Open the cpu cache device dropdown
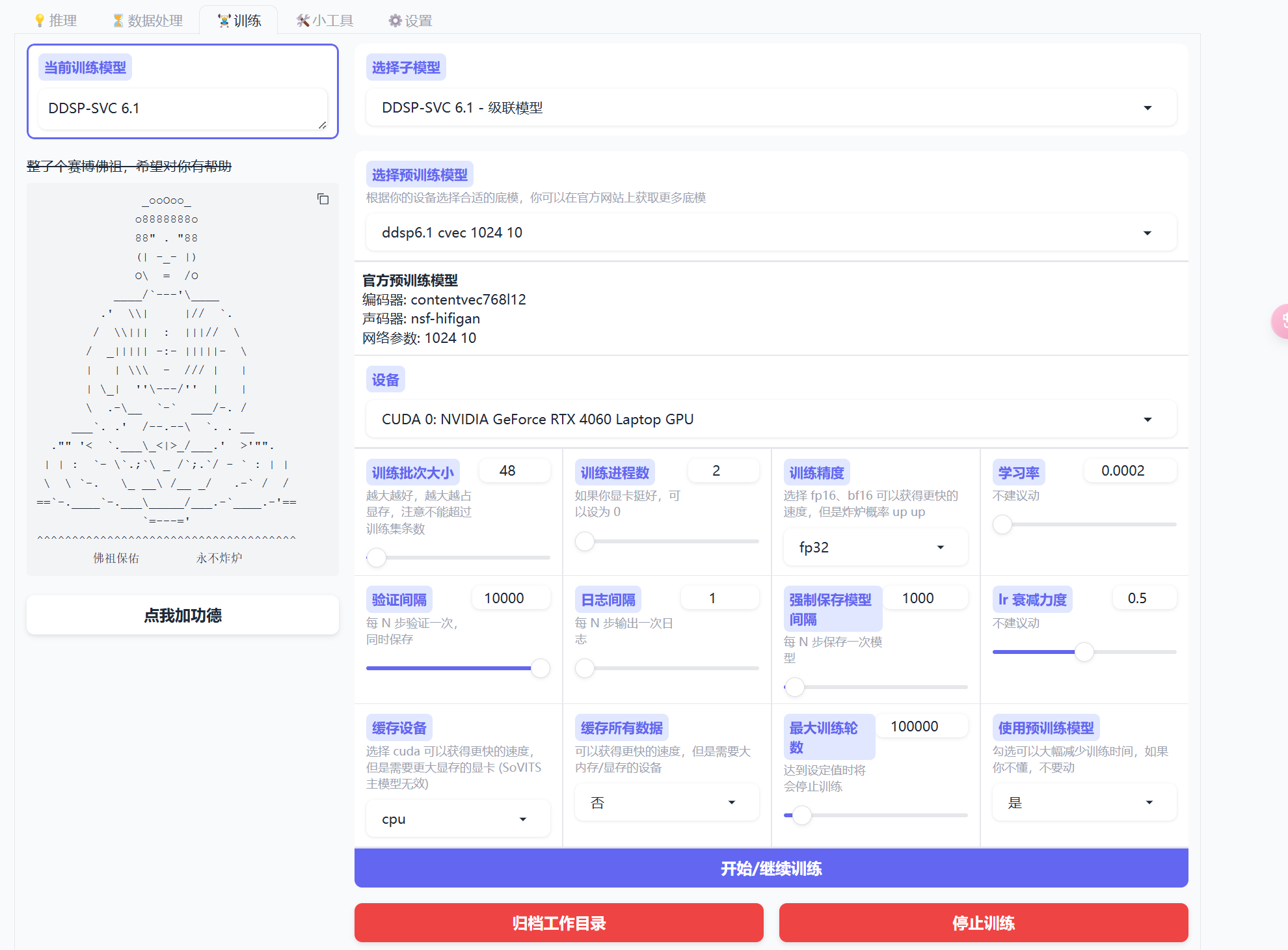This screenshot has width=1288, height=950. pos(457,819)
